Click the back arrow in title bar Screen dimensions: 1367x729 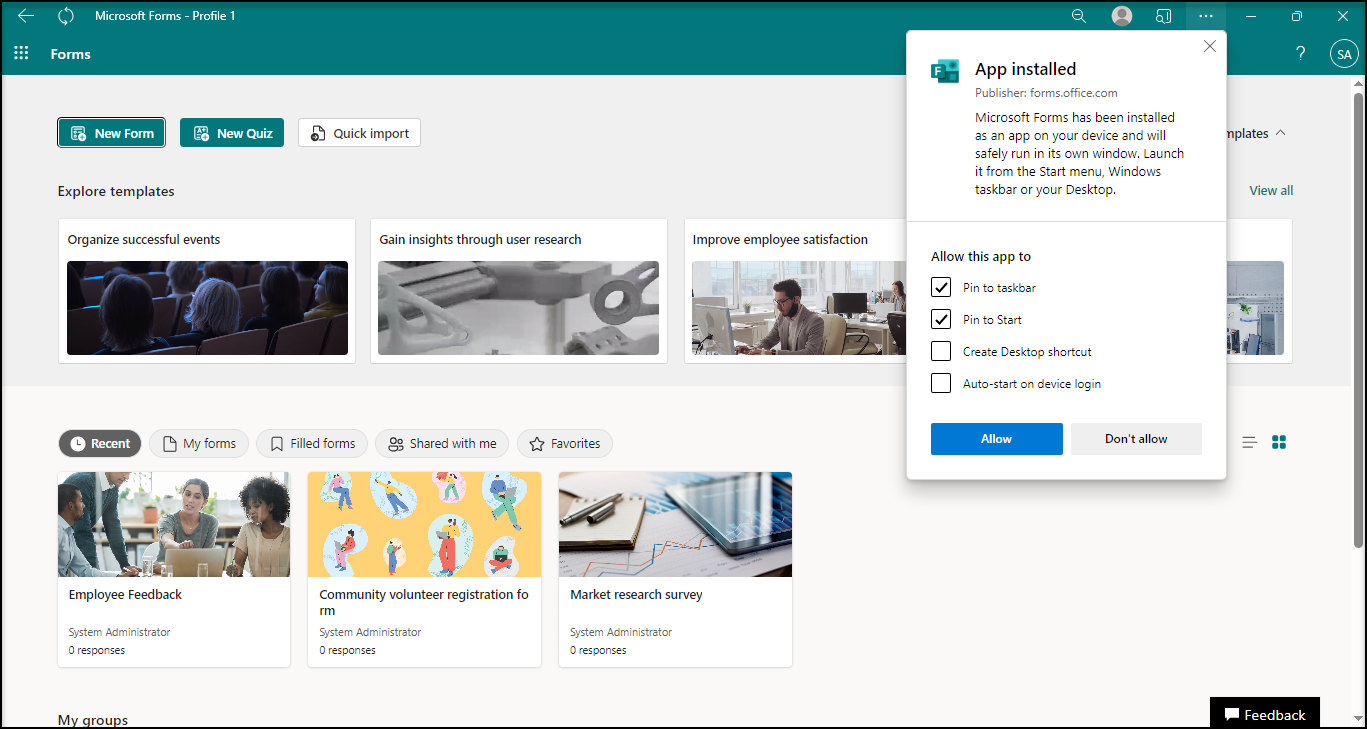[x=26, y=16]
